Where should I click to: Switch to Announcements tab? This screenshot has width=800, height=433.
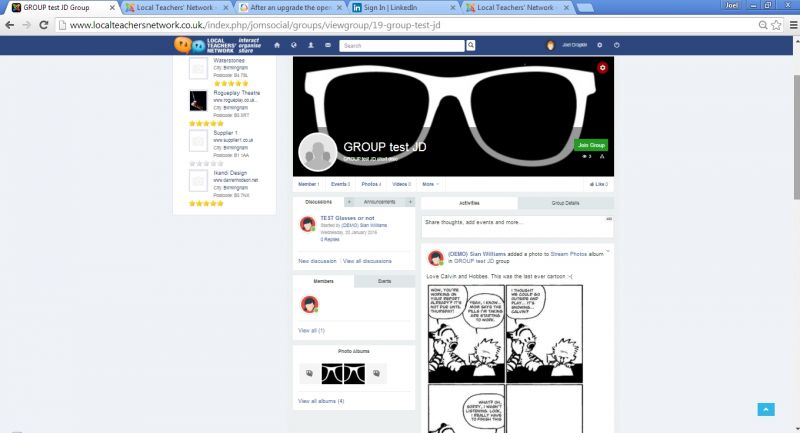(x=380, y=202)
